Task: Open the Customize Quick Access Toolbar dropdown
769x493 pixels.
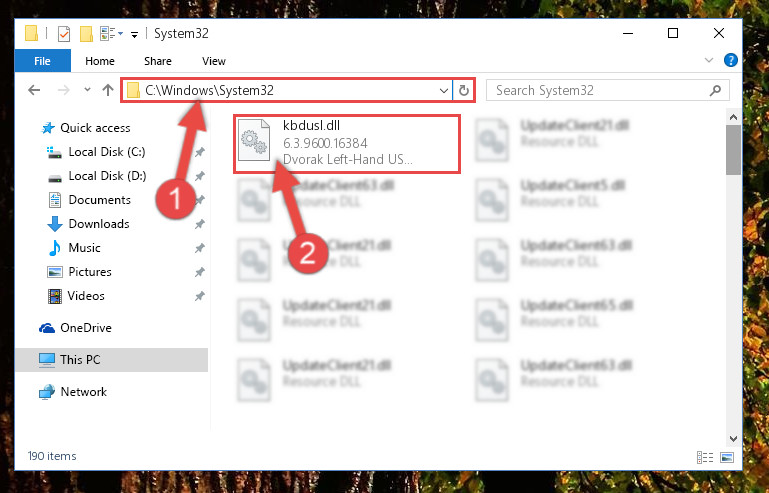Action: 134,34
